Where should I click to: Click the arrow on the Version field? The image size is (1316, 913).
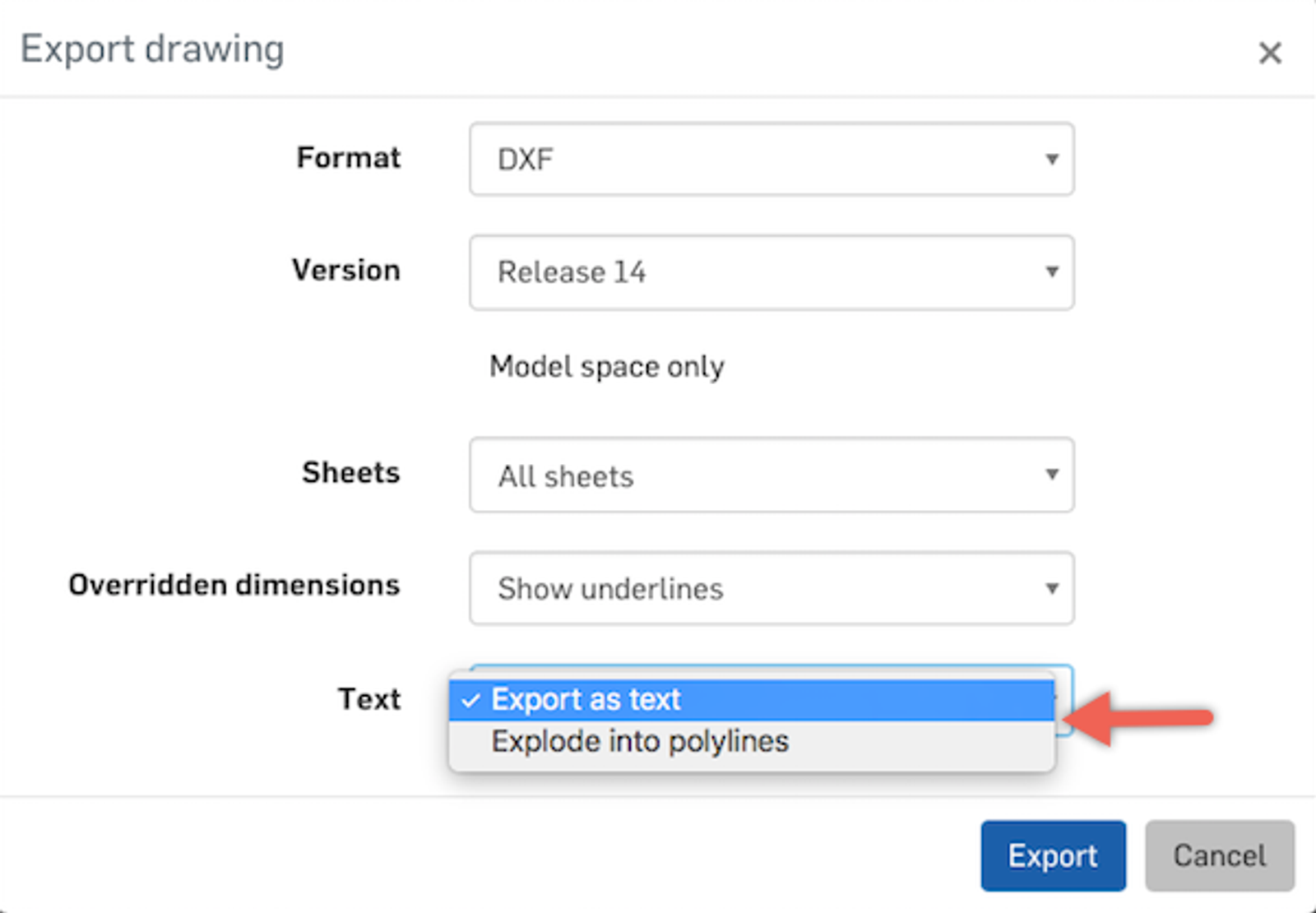pos(1051,272)
